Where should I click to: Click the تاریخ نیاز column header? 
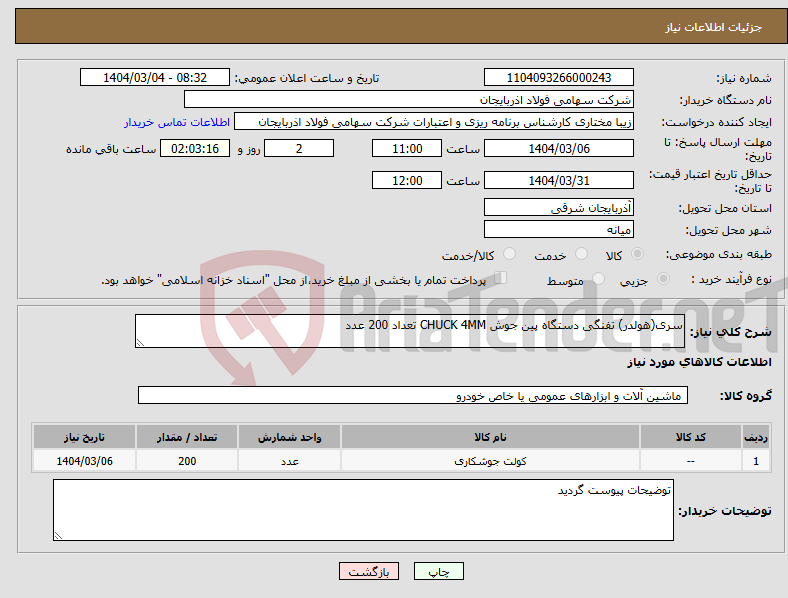click(84, 437)
